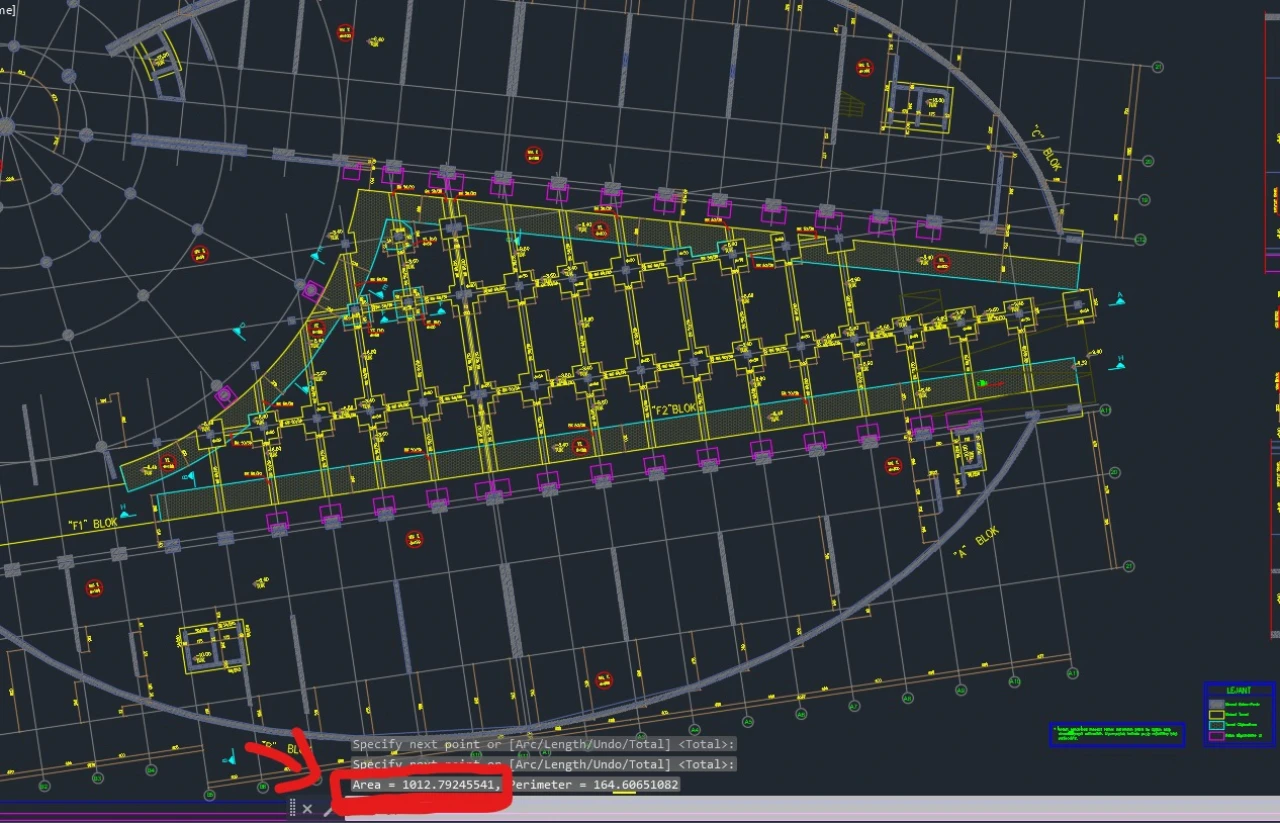Select the yellow rectangle swatch in LEJANT legend
1280x823 pixels.
tap(1216, 715)
